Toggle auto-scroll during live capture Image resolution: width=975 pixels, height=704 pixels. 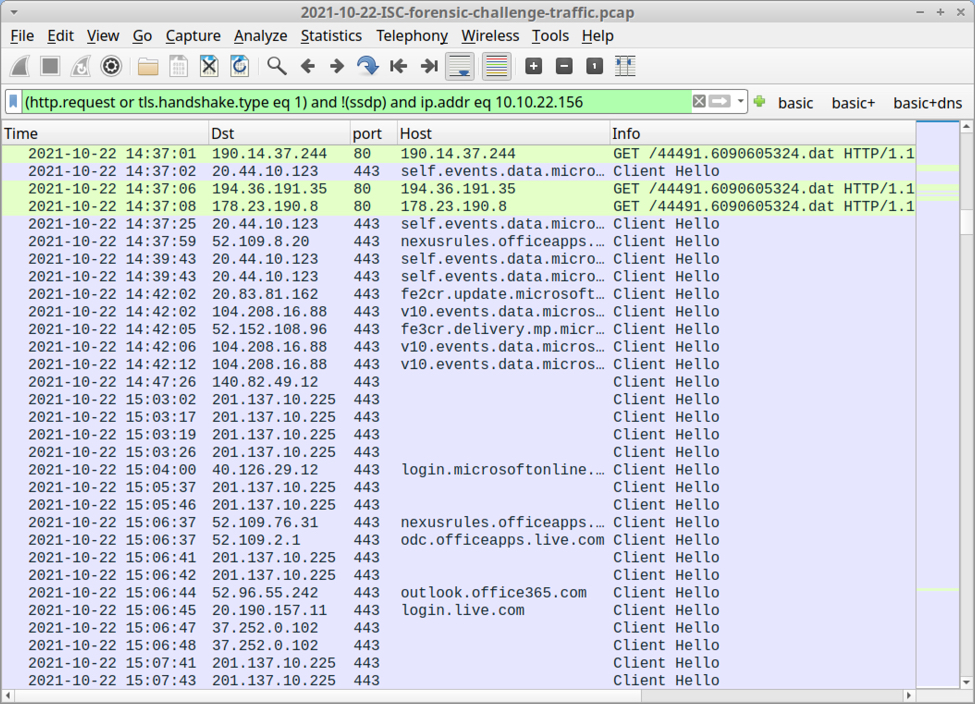(x=460, y=66)
